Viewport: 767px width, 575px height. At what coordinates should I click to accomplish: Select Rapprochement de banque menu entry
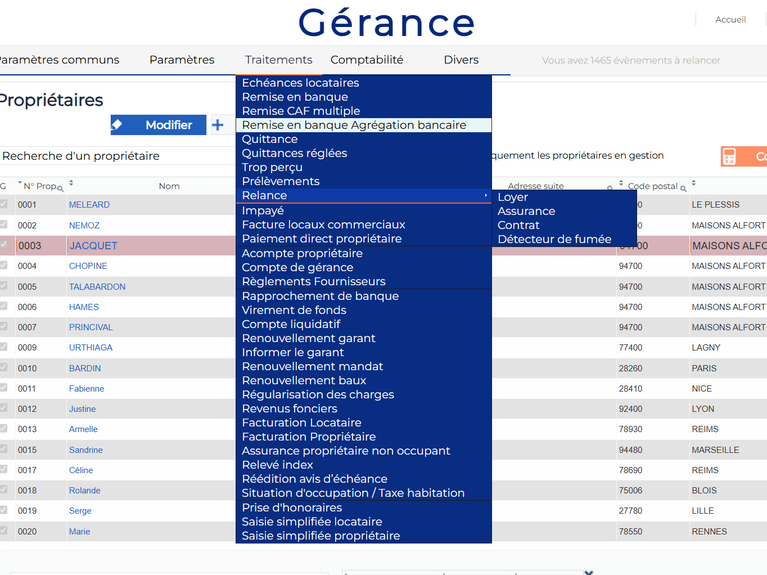click(x=320, y=296)
